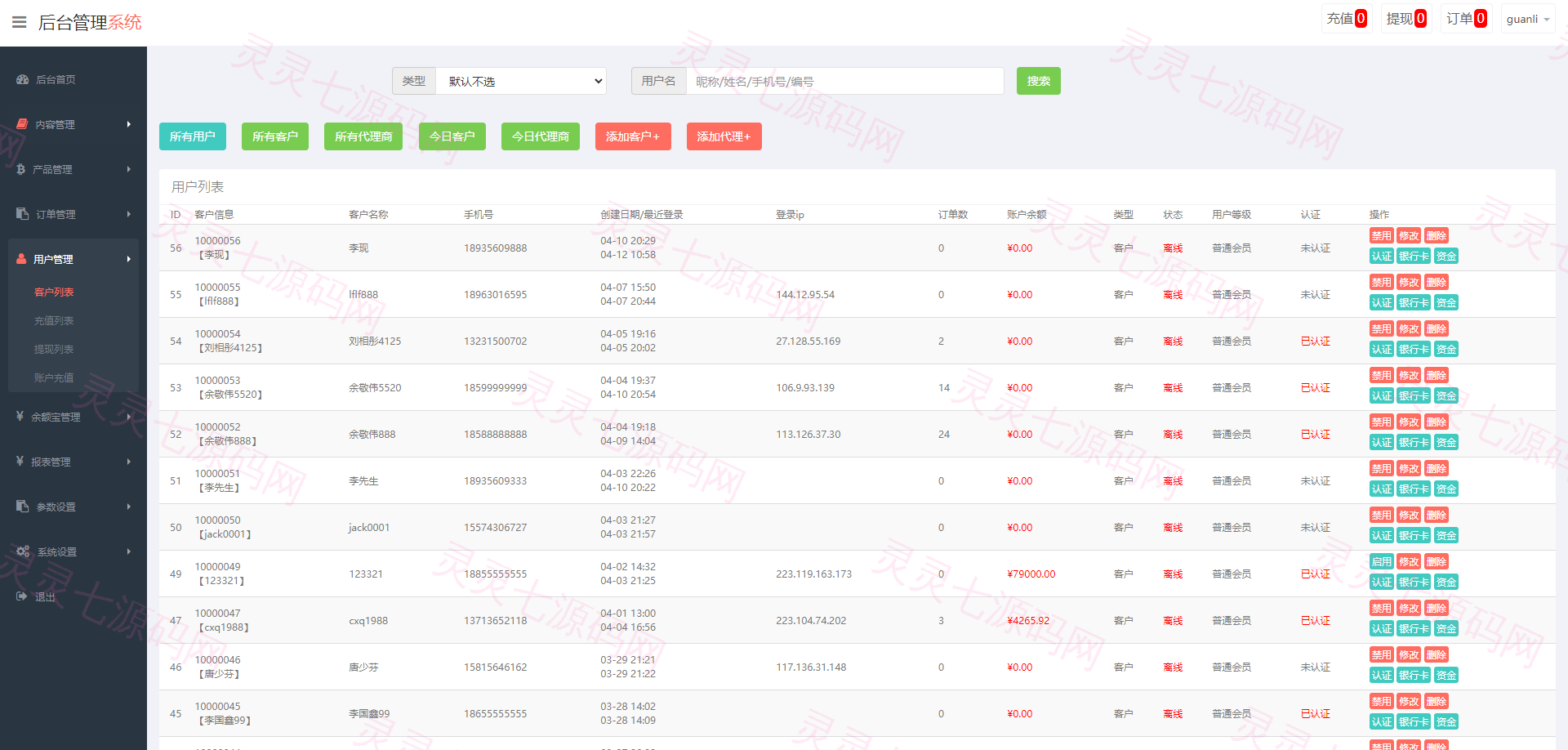
Task: Click 认证 for user jack0001
Action: [x=1381, y=535]
